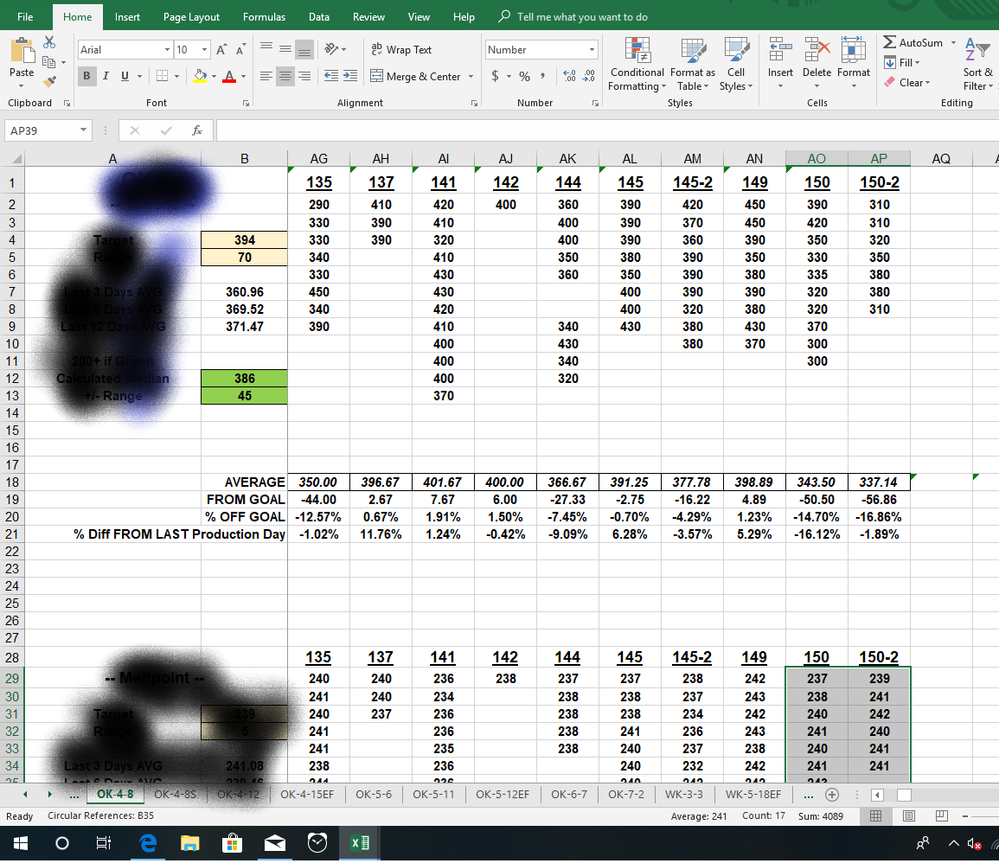Apply Accounting dollar number format
The width and height of the screenshot is (999, 862).
(495, 76)
